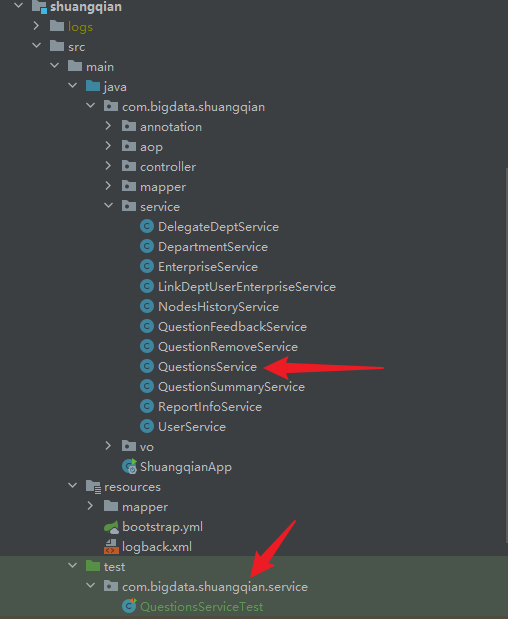508x619 pixels.
Task: Click the bootstrap.yml Spring config icon
Action: coord(111,527)
